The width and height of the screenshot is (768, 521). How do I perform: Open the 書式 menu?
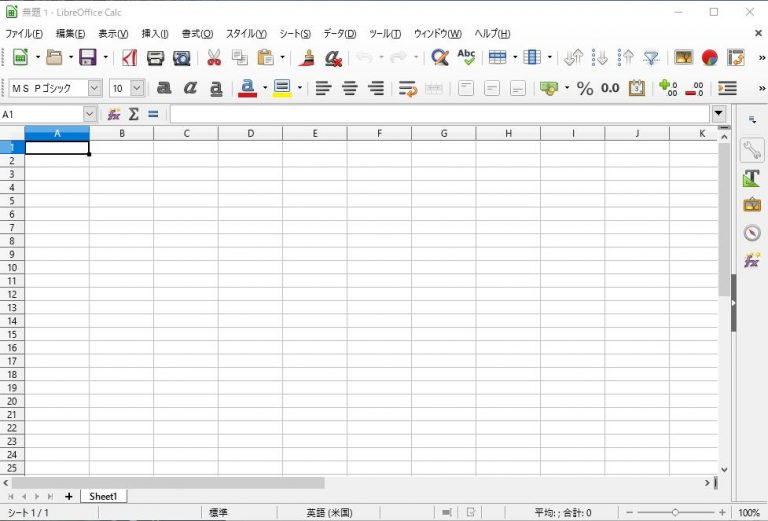197,34
